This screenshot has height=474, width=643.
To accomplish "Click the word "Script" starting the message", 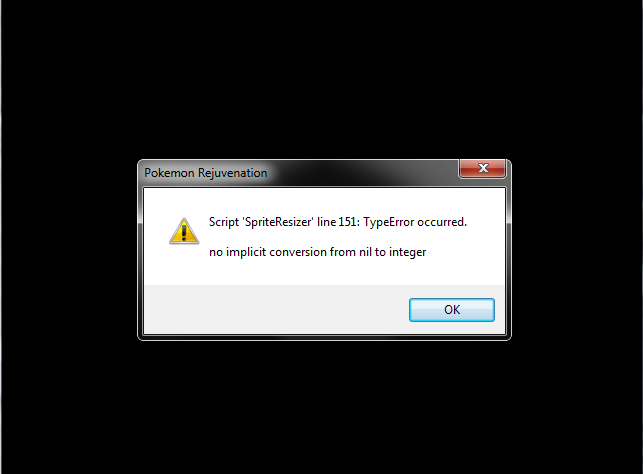I will pos(224,222).
